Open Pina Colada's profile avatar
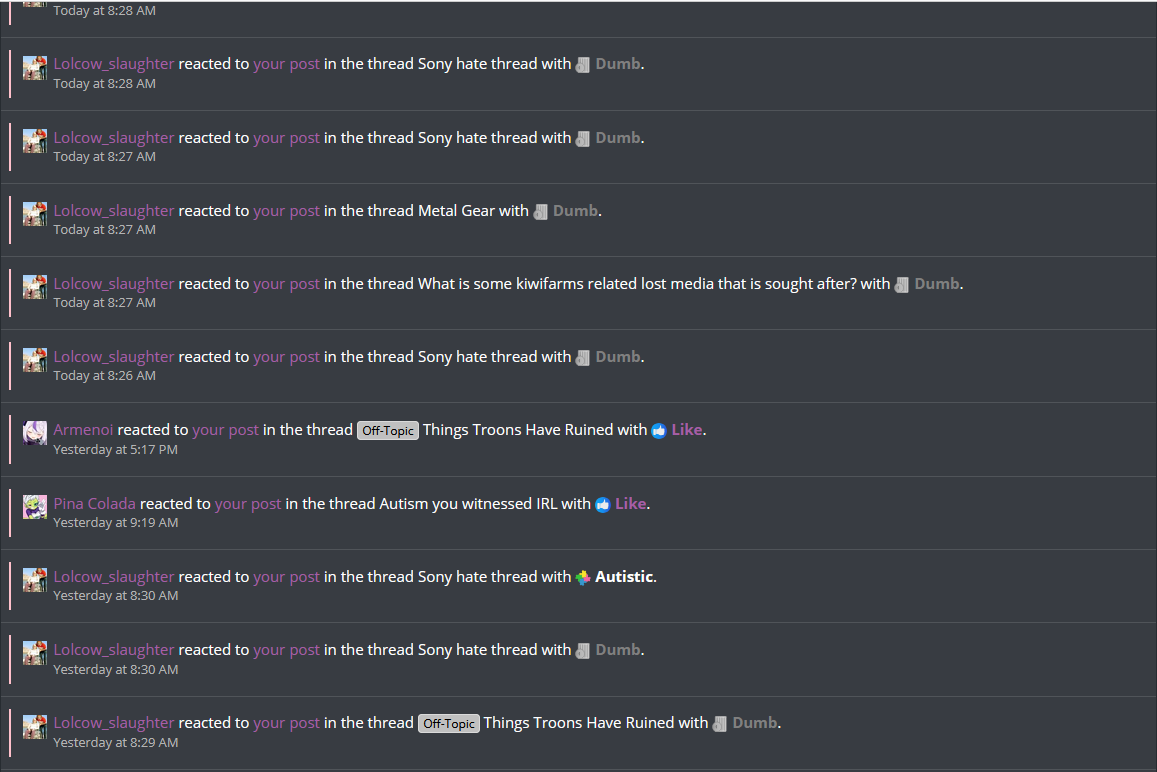Image resolution: width=1157 pixels, height=772 pixels. pyautogui.click(x=35, y=507)
